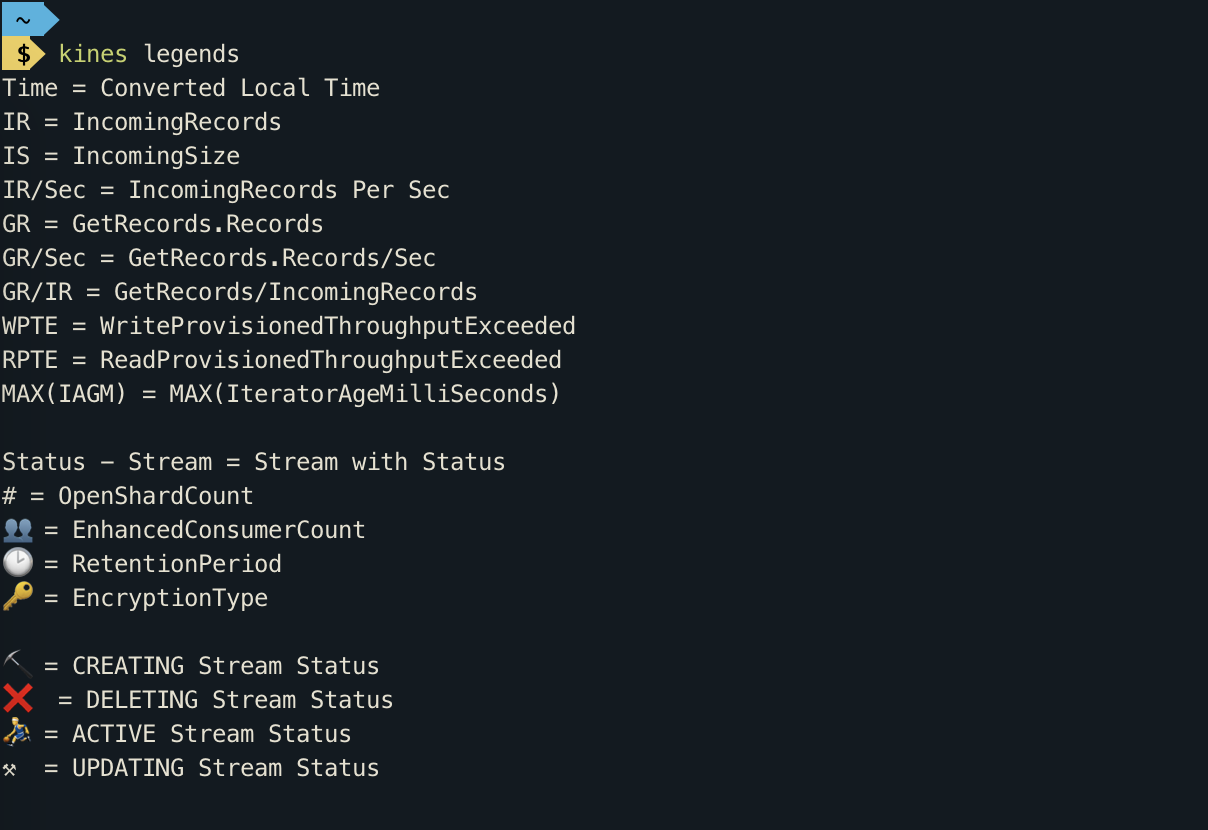Click the running person ACTIVE emoji
Viewport: 1208px width, 830px height.
[17, 733]
